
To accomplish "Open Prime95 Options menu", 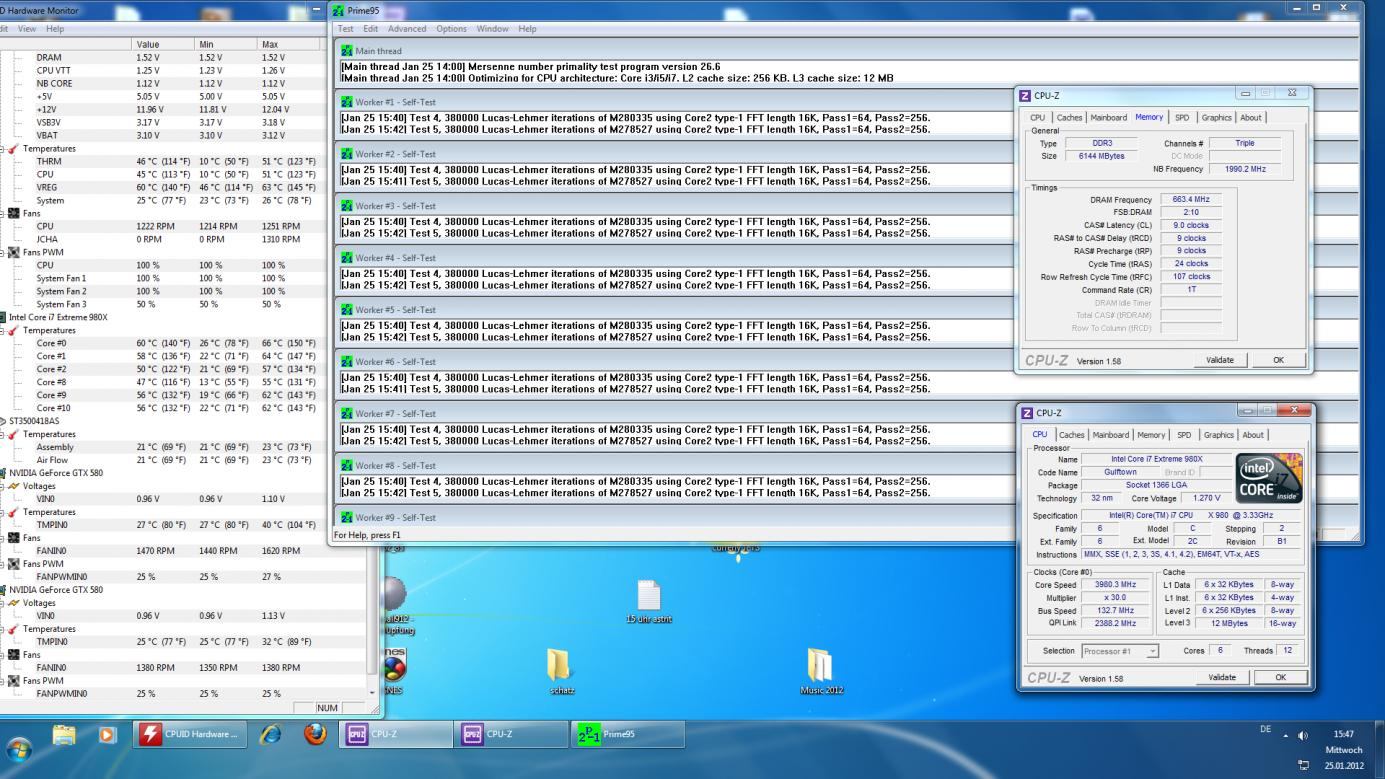I will coord(451,29).
